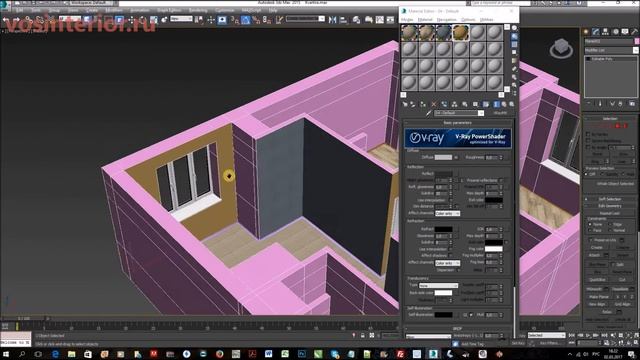The width and height of the screenshot is (640, 360).
Task: Open Material menu in Material Editor
Action: coord(425,20)
